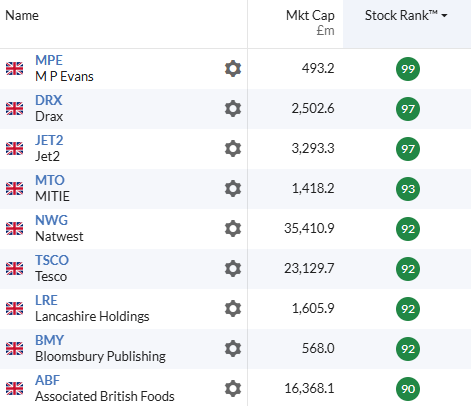Select the company name Jet2

[x=47, y=157]
